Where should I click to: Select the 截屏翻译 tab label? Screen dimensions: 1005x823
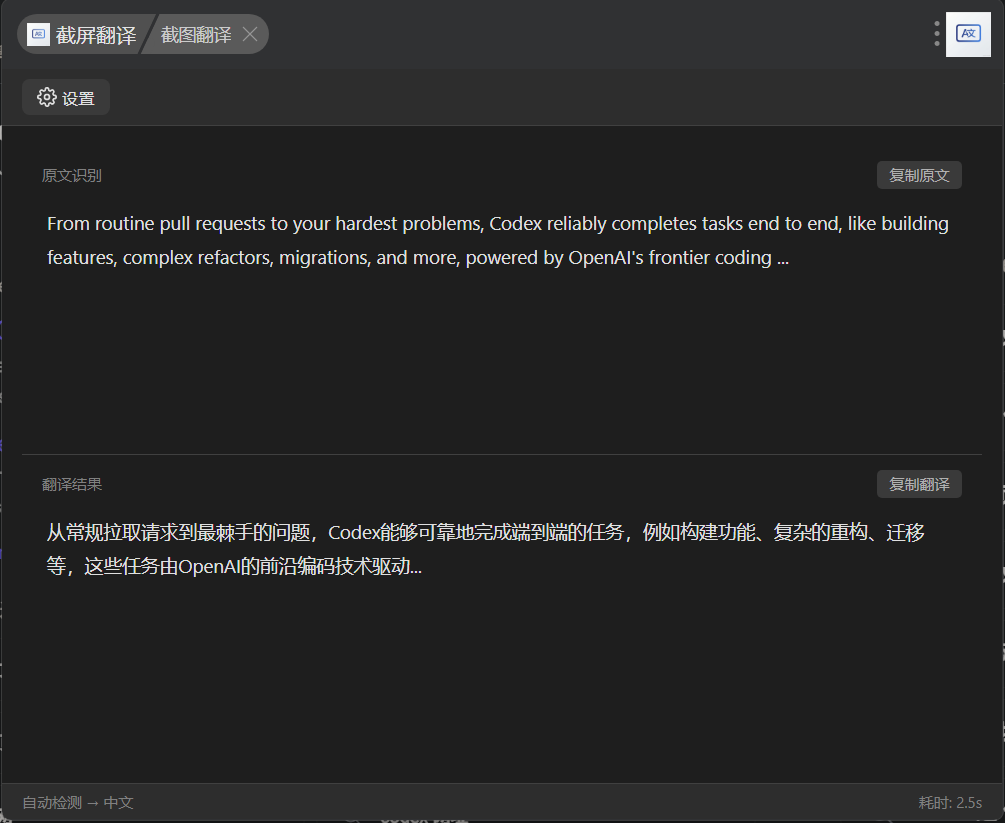[96, 35]
